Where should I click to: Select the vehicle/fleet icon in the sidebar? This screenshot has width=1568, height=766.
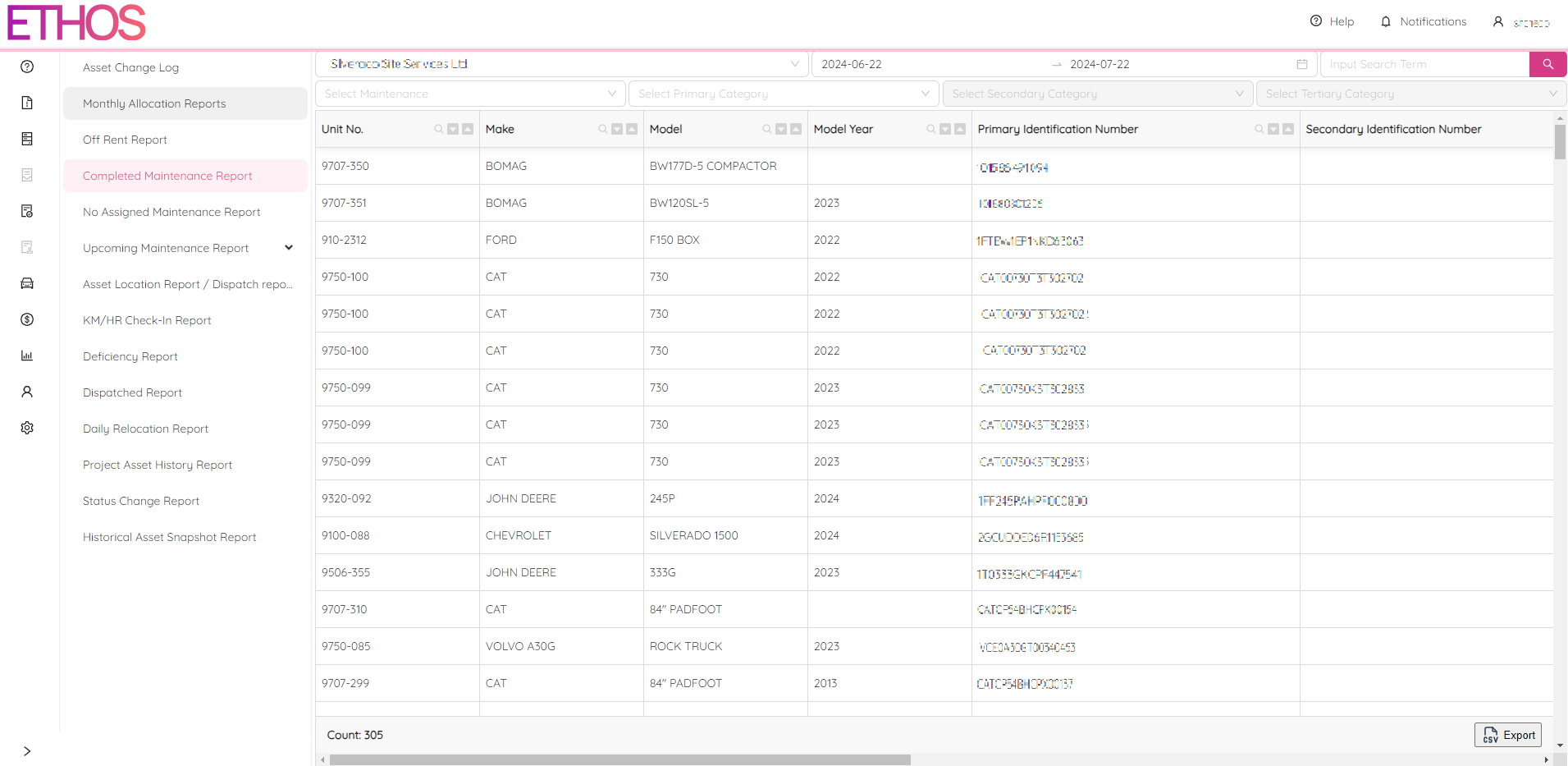pyautogui.click(x=27, y=282)
